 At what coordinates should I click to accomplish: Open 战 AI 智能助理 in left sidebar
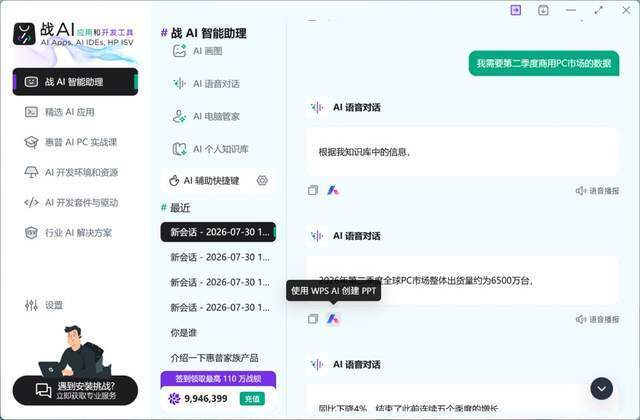click(75, 82)
